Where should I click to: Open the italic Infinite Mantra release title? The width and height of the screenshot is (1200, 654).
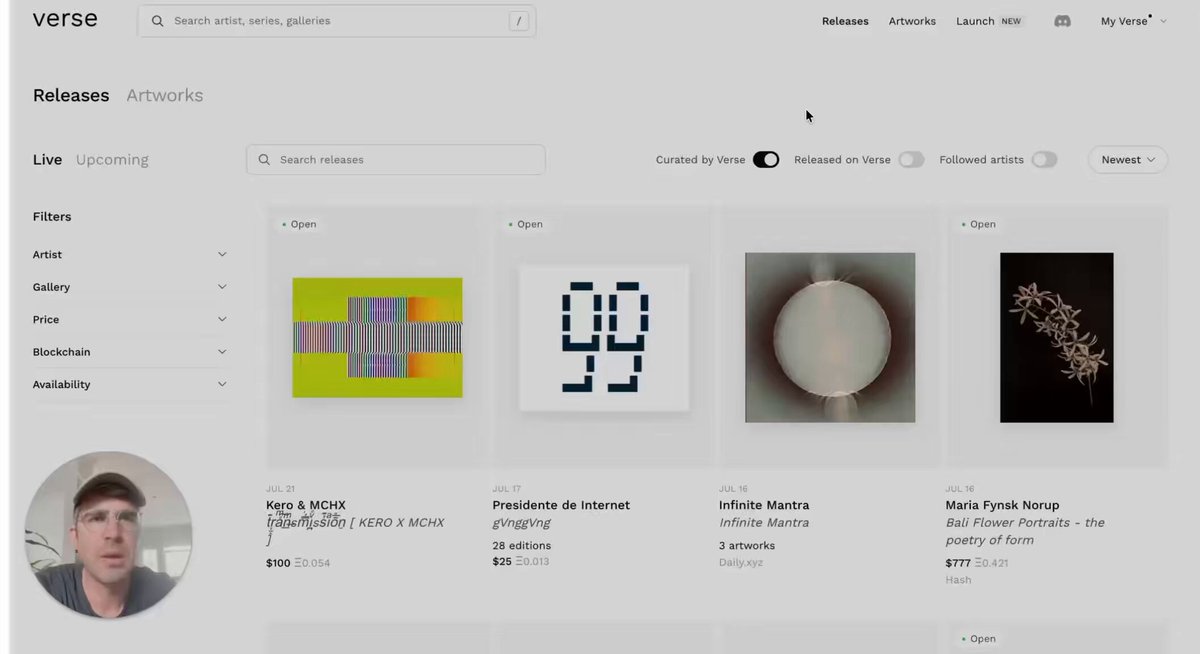[764, 523]
